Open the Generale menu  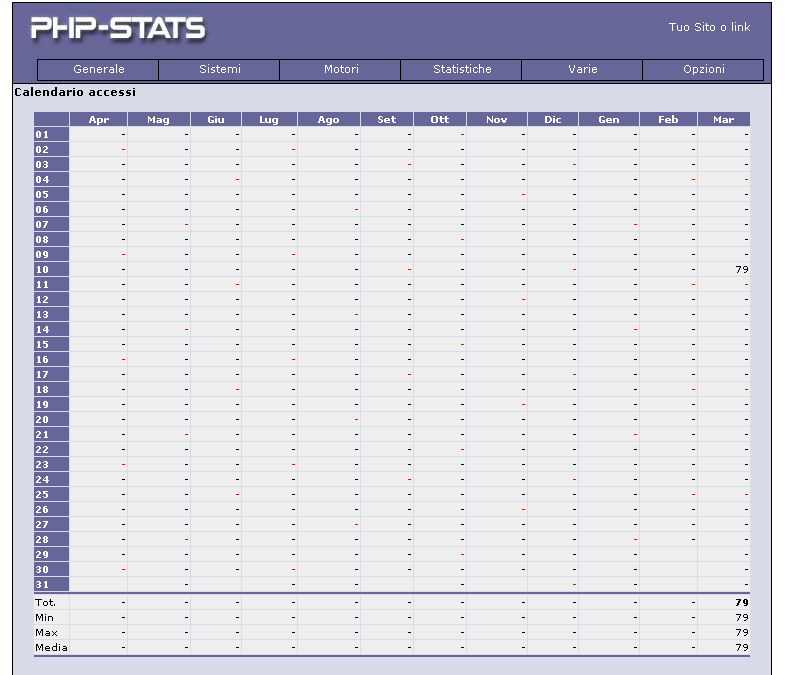coord(98,70)
